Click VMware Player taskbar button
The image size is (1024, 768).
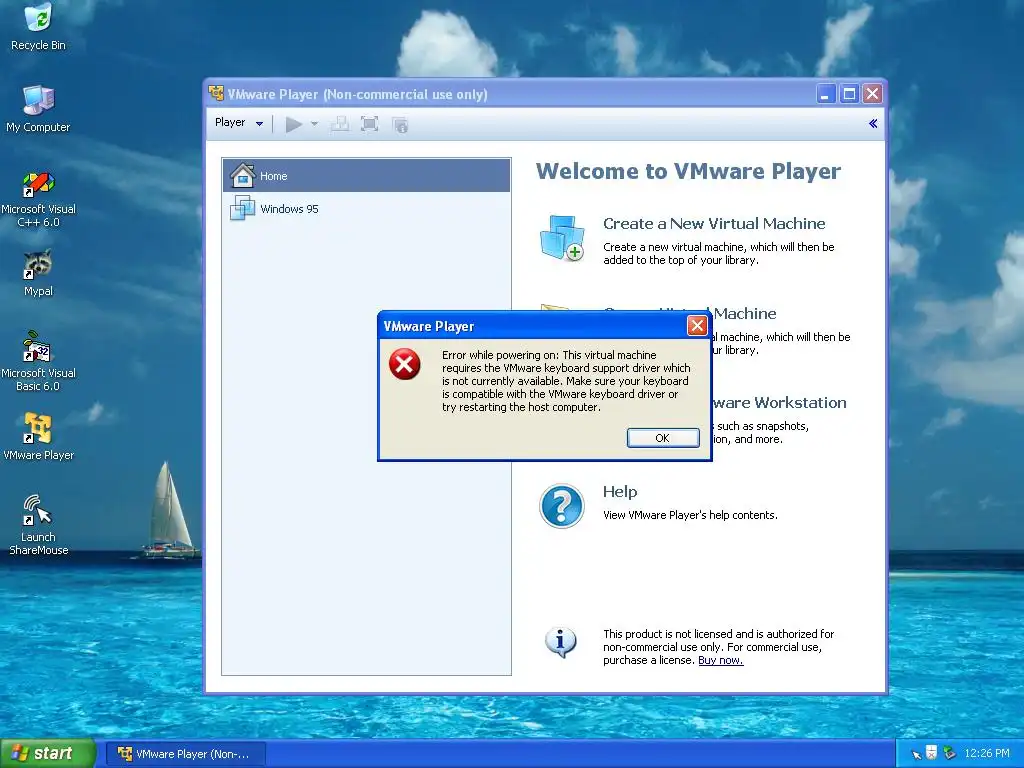click(x=185, y=754)
